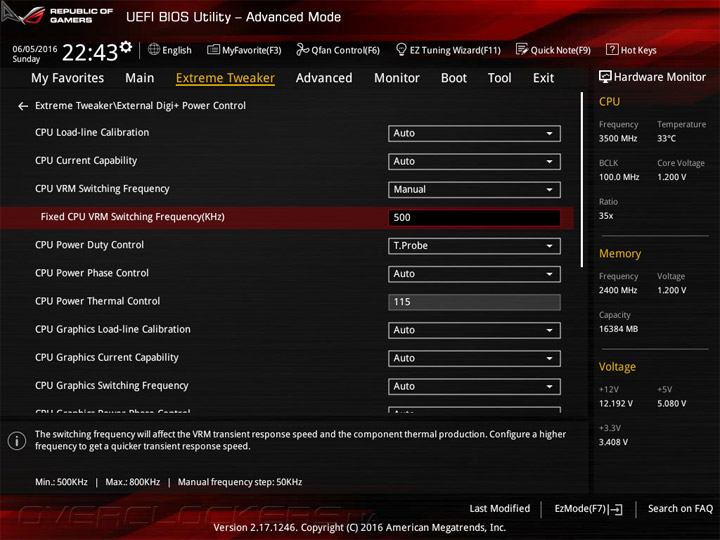Go to the Monitor tab
Screen dimensions: 720x540
[x=397, y=78]
